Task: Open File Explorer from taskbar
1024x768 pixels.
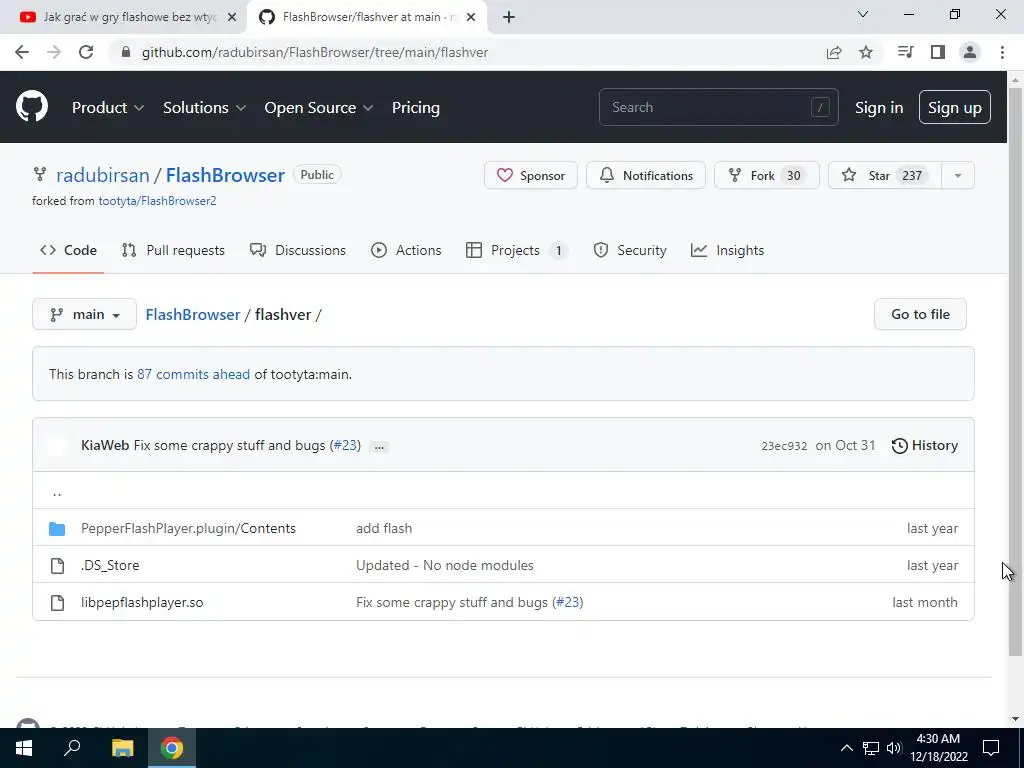Action: (x=122, y=748)
